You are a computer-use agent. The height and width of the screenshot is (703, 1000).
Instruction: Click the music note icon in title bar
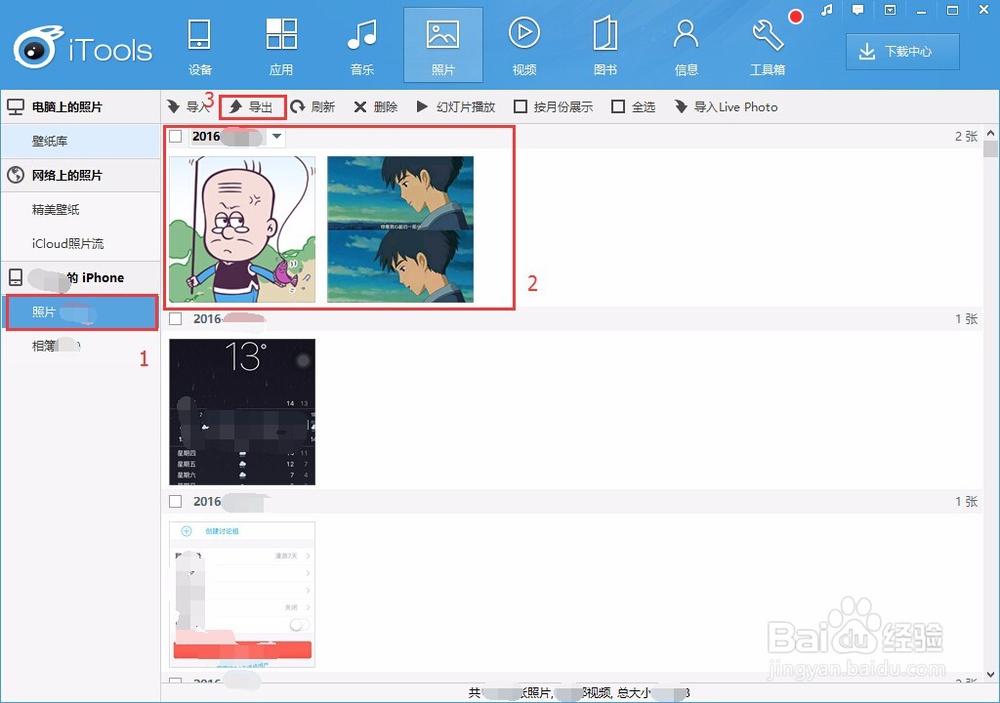pos(827,10)
